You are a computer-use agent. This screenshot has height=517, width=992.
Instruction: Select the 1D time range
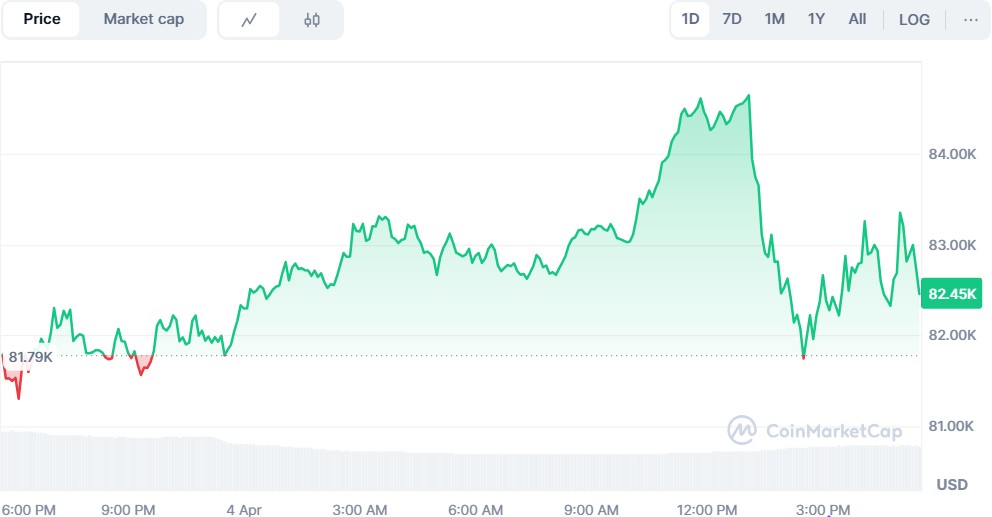[690, 19]
